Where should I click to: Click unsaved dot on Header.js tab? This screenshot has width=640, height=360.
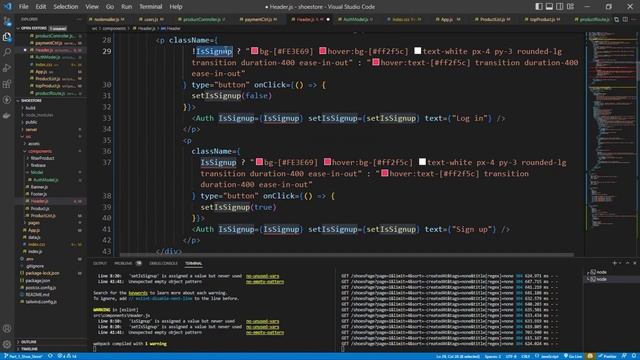coord(328,19)
